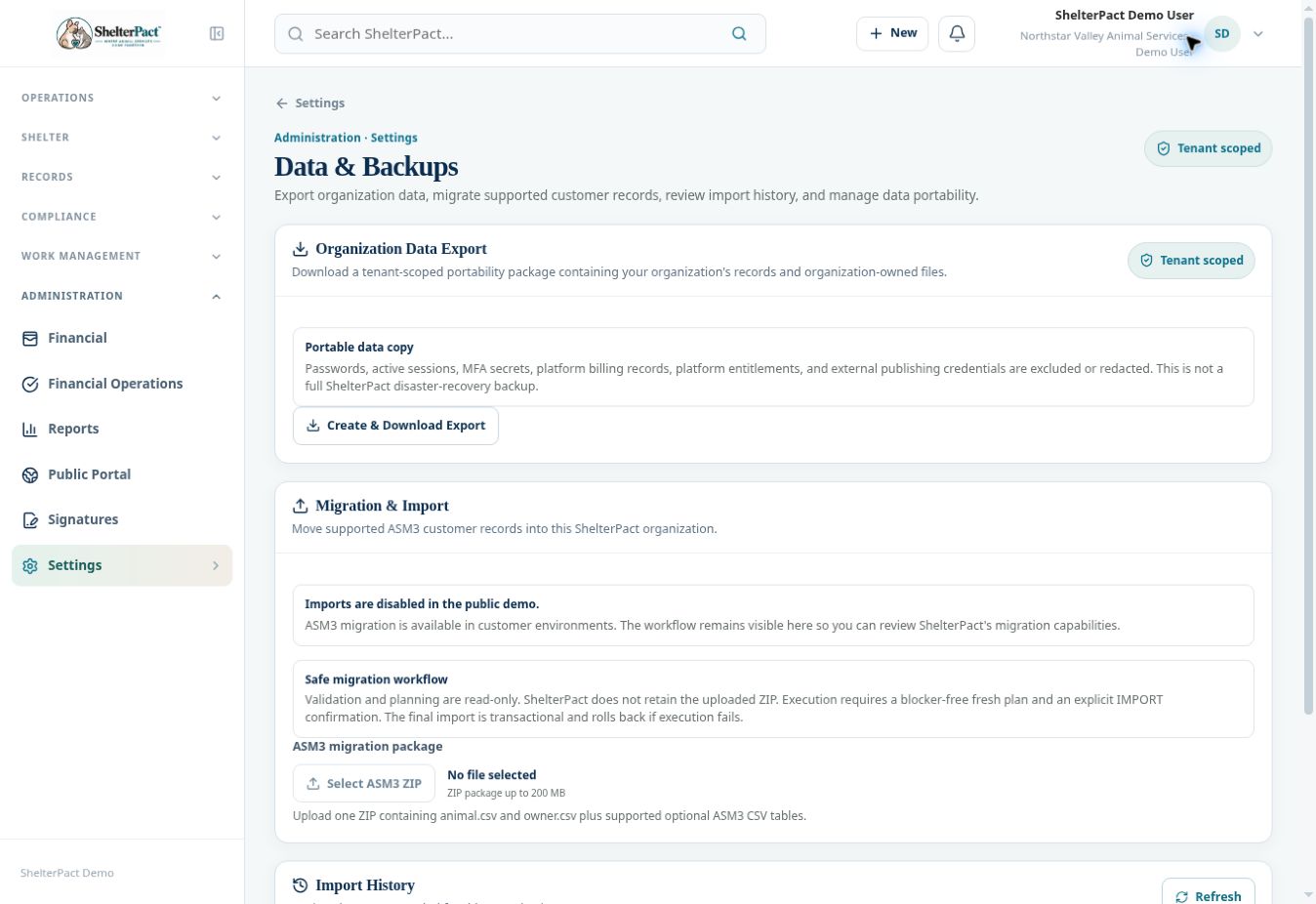Click Tenant scoped badge in Organization Data Export
The height and width of the screenshot is (904, 1316).
click(x=1191, y=261)
